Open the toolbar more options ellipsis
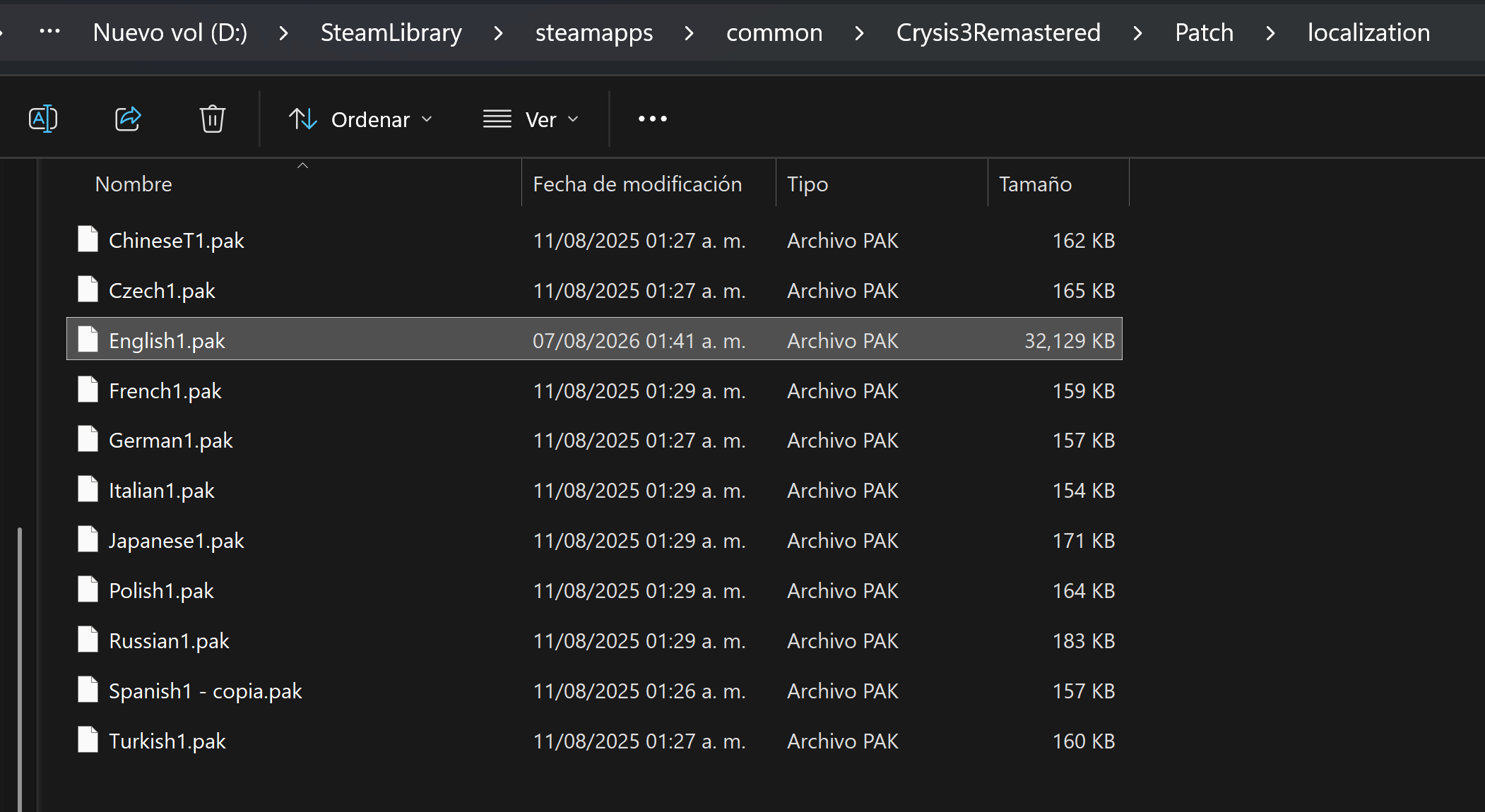The height and width of the screenshot is (812, 1485). point(652,119)
